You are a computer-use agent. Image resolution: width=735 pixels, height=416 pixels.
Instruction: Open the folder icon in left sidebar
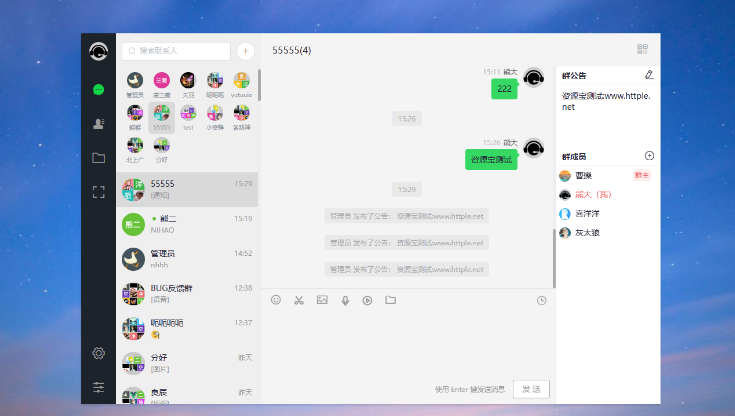click(99, 158)
